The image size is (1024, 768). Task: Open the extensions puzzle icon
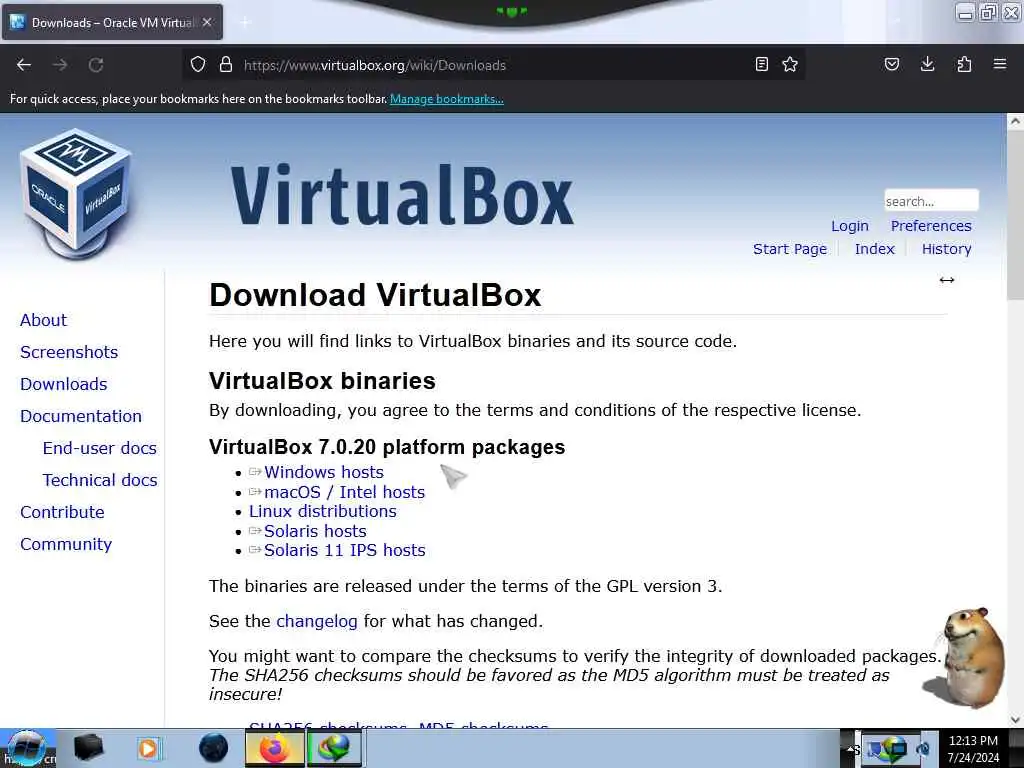[964, 64]
